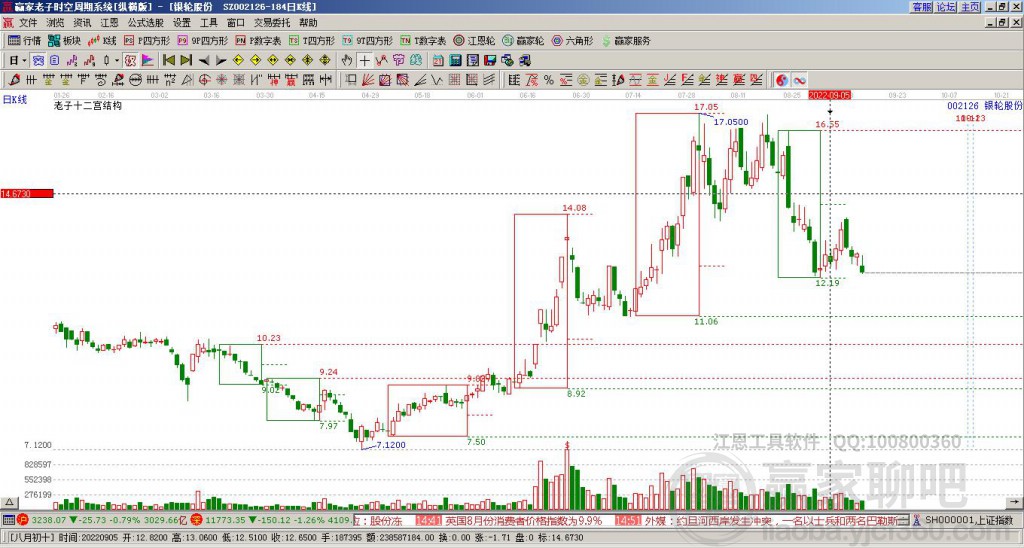This screenshot has height=548, width=1024.
Task: Open the 六角形 hexagon tool
Action: pos(572,40)
